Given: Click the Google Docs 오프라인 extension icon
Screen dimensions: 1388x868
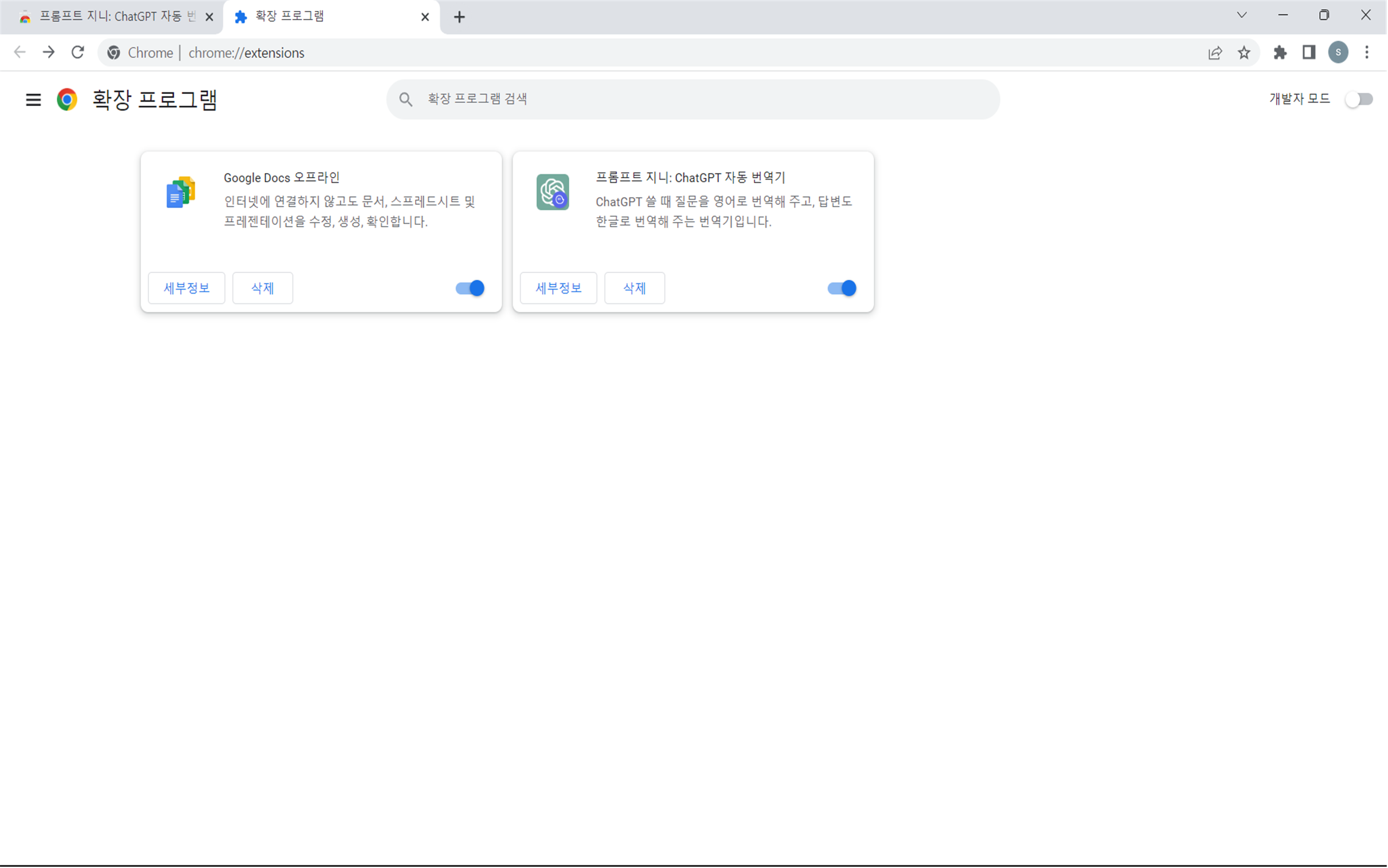Looking at the screenshot, I should tap(181, 192).
